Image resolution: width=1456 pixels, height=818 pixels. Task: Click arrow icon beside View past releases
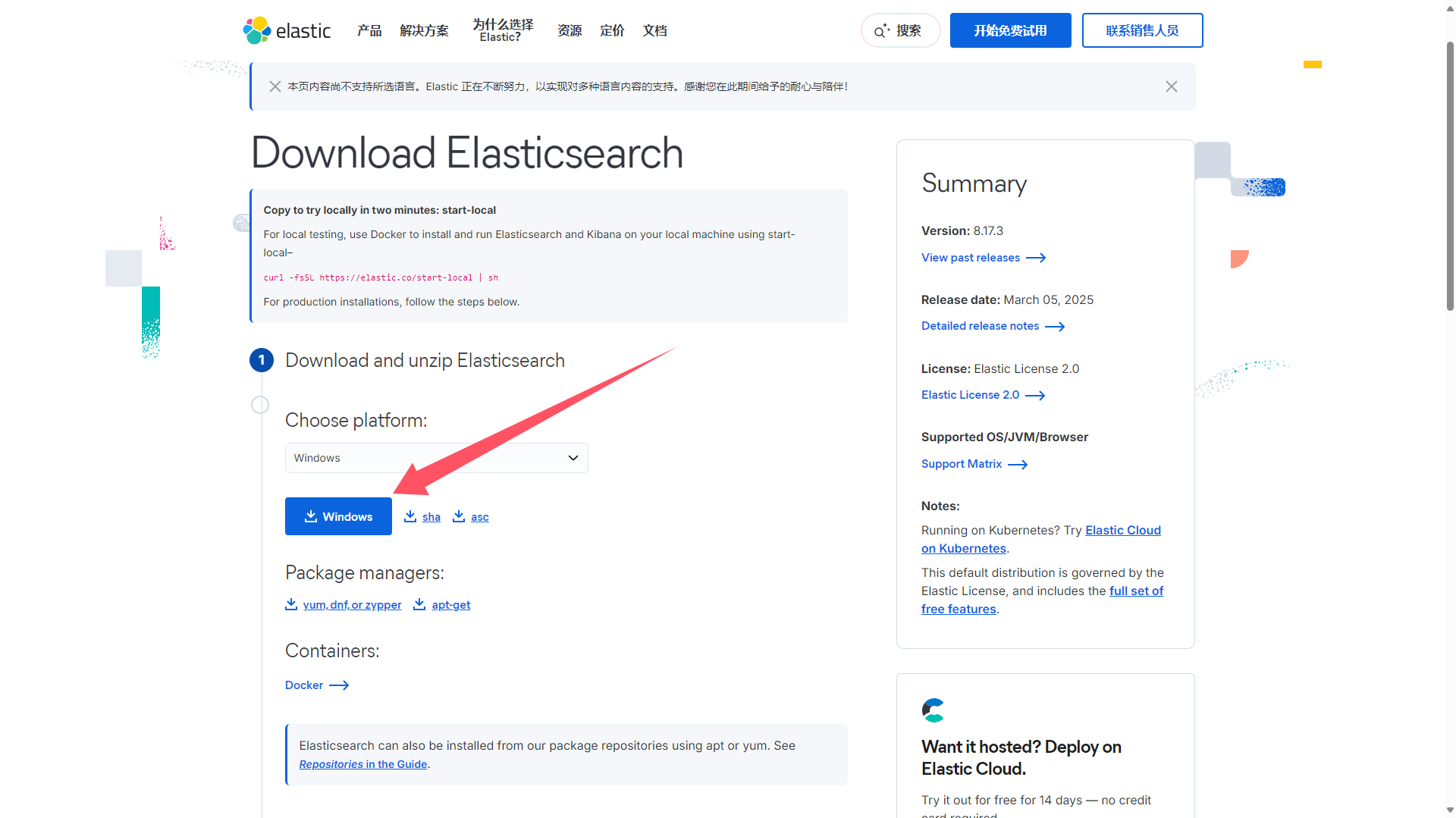1036,258
